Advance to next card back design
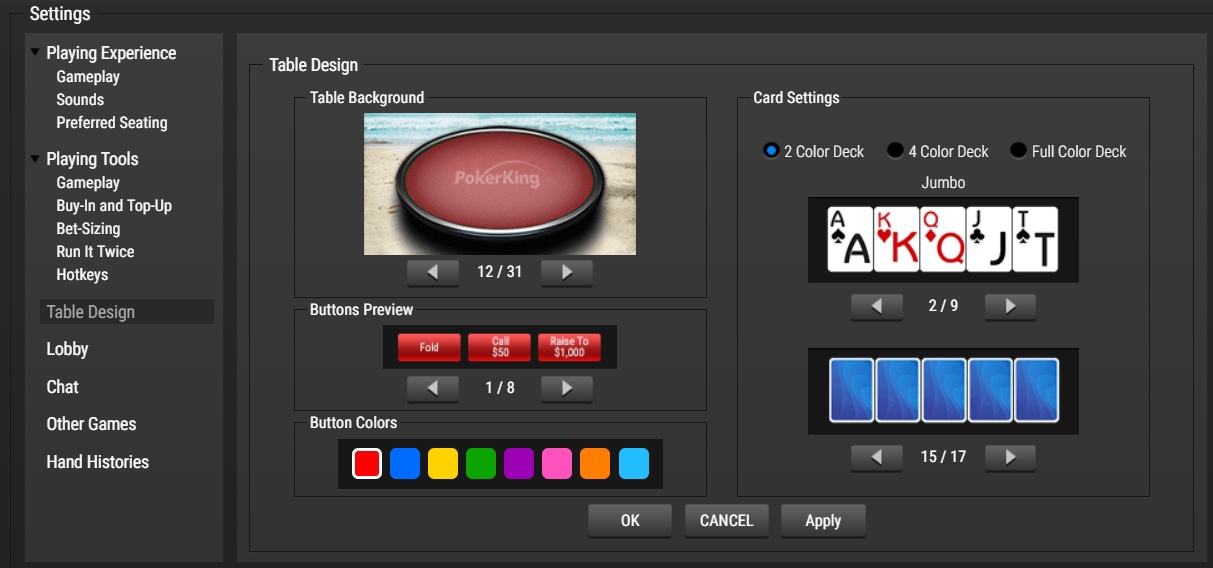 (1010, 457)
